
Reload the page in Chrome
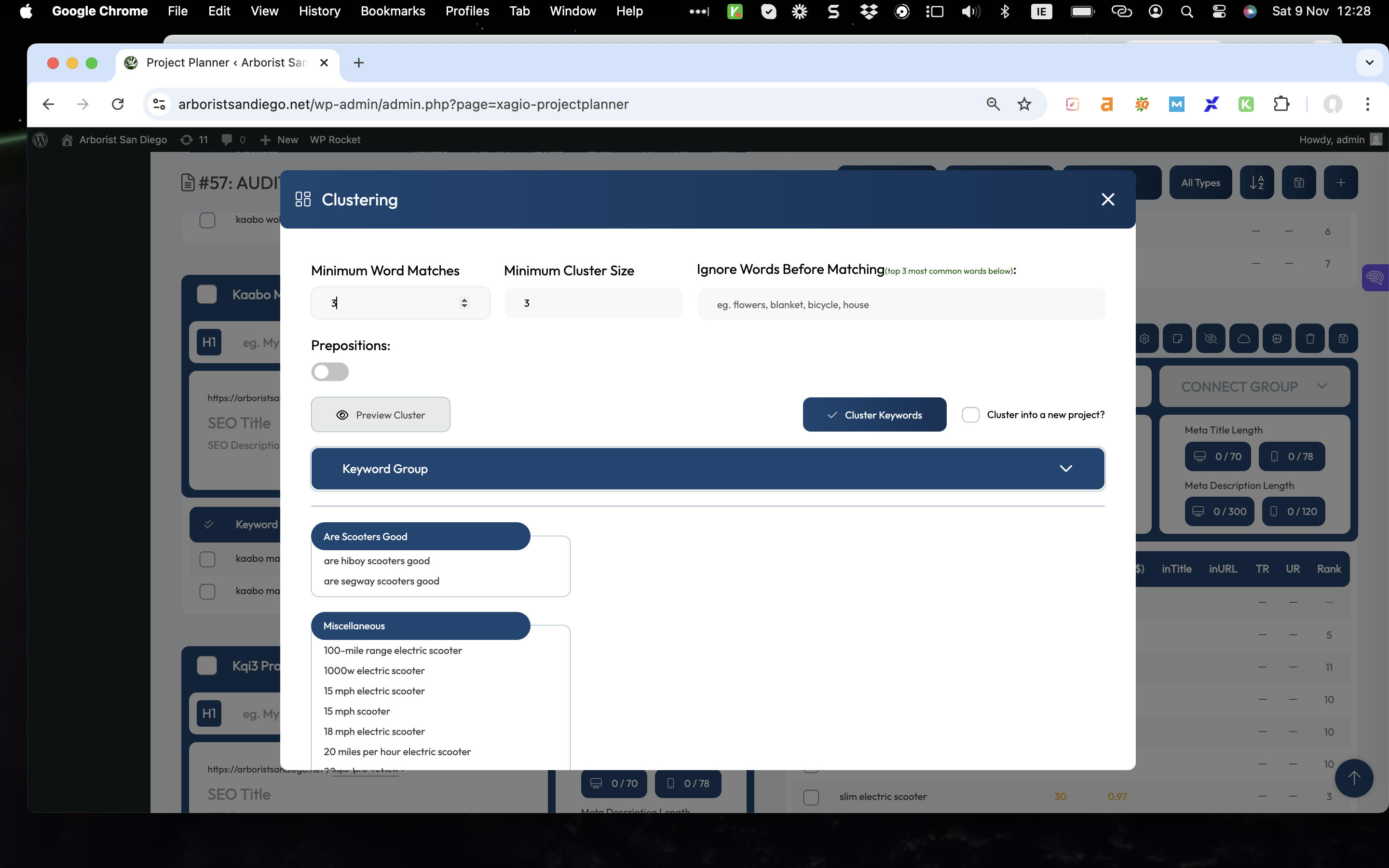[118, 104]
